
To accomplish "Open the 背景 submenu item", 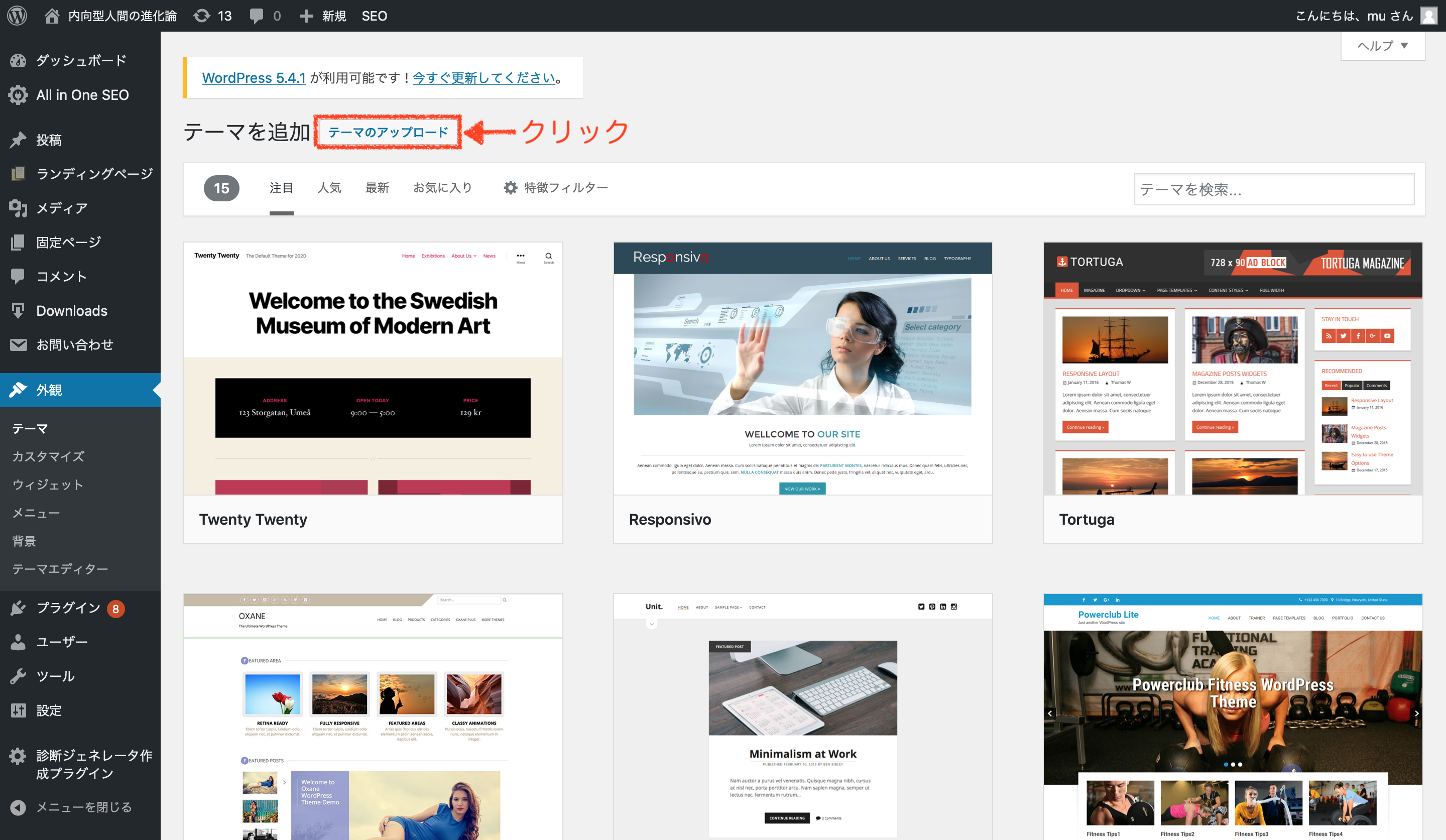I will (x=24, y=540).
